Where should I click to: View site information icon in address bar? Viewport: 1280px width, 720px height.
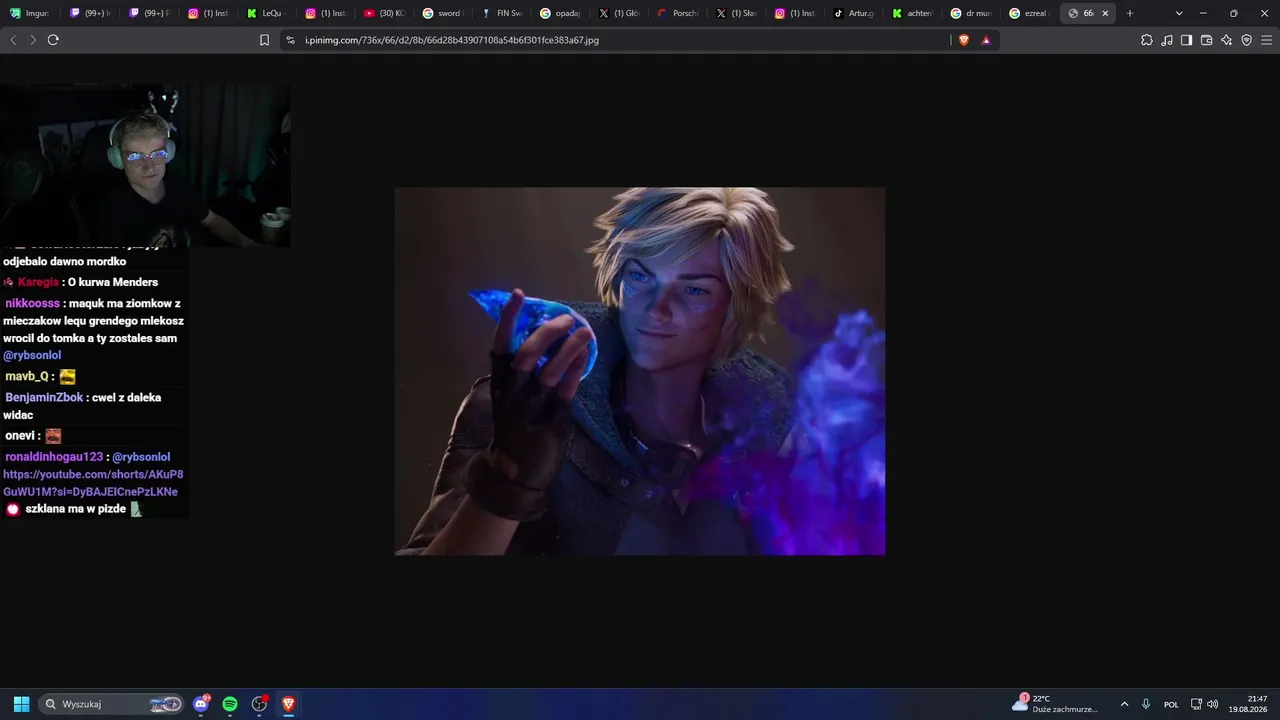290,40
